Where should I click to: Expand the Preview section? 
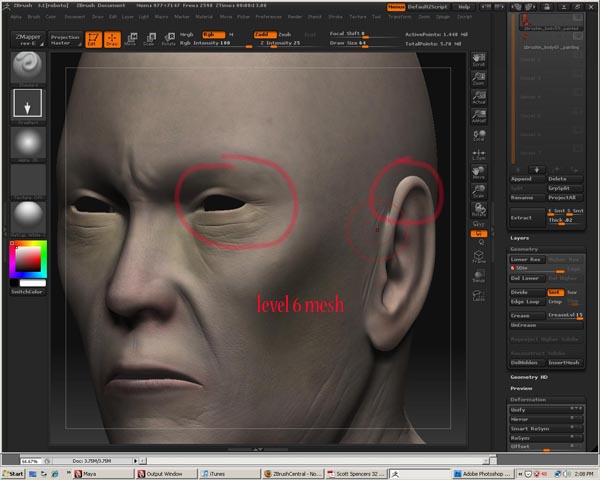[x=521, y=389]
